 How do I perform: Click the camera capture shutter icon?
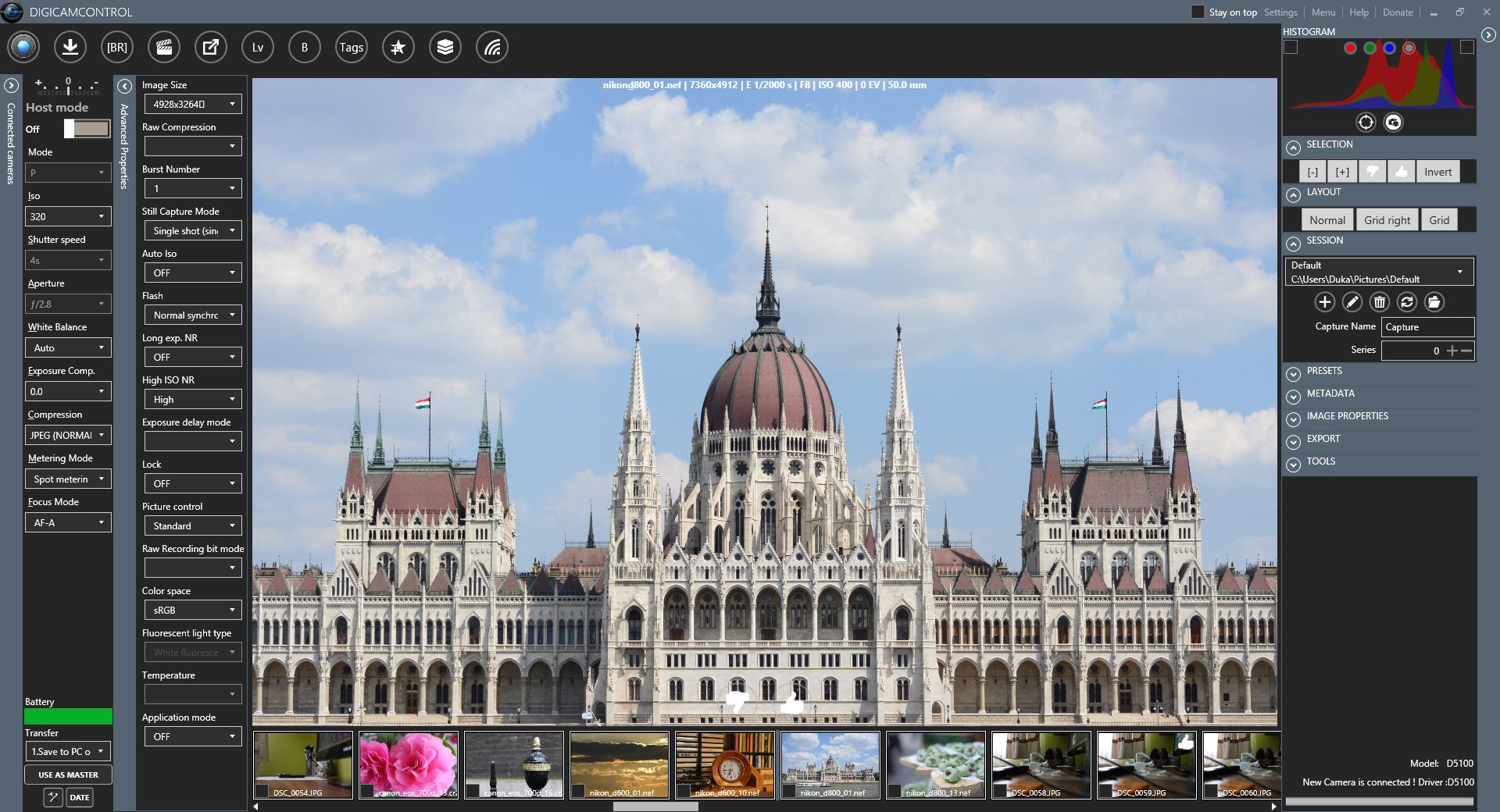click(23, 47)
